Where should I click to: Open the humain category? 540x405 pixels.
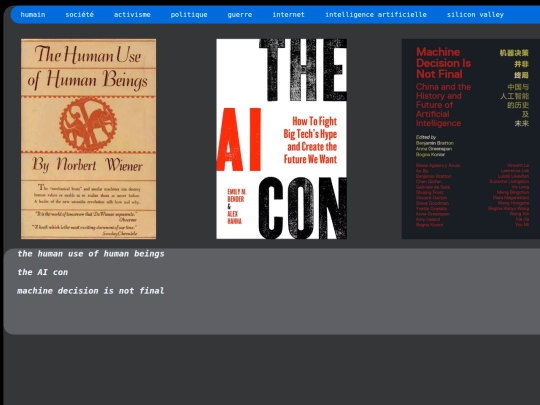(33, 14)
